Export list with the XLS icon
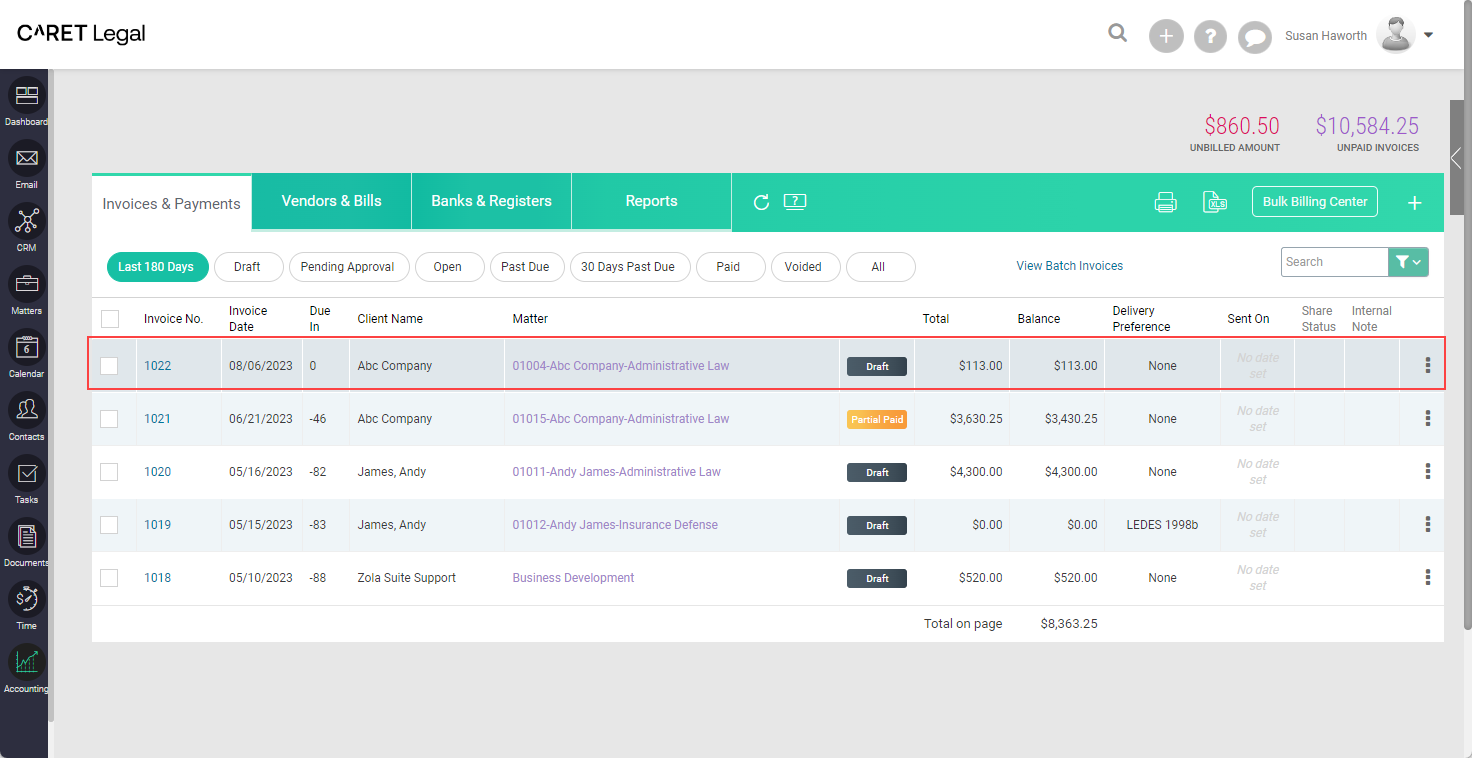Screen dimensions: 1472x758 click(1215, 202)
